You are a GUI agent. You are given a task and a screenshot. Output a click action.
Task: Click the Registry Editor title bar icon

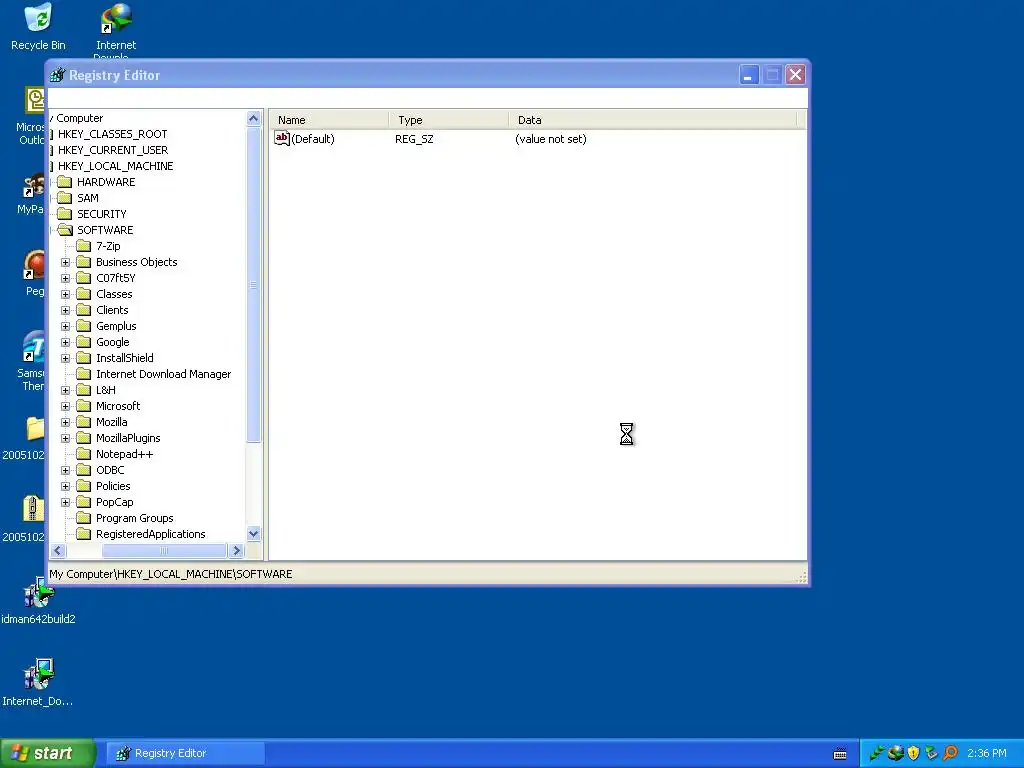tap(58, 75)
